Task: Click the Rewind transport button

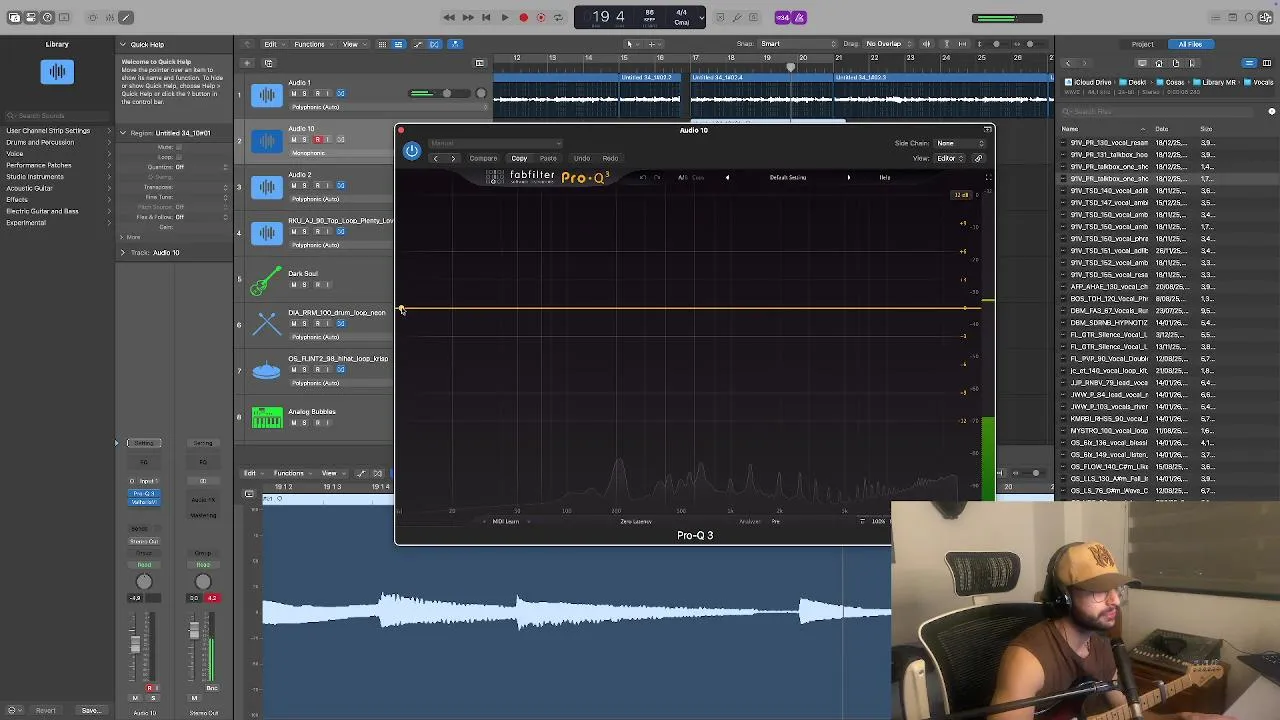Action: coord(449,17)
